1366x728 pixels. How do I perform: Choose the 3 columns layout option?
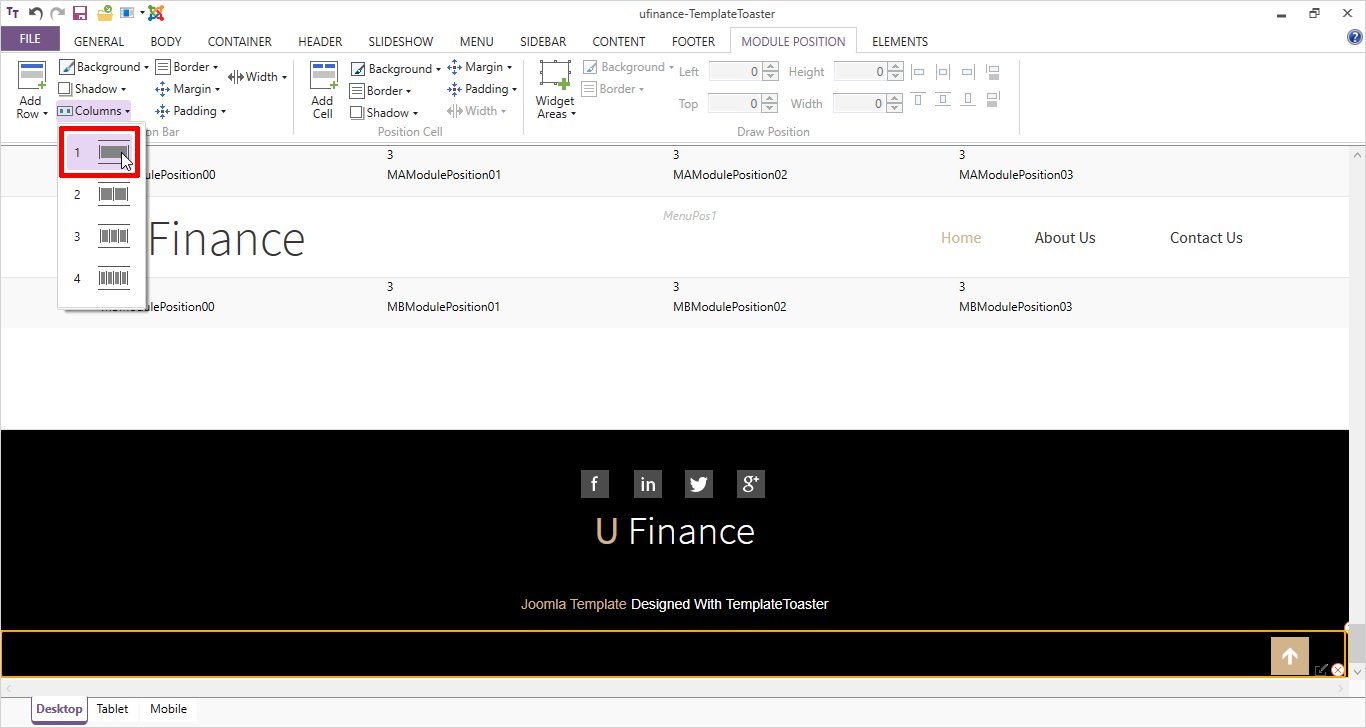click(102, 237)
